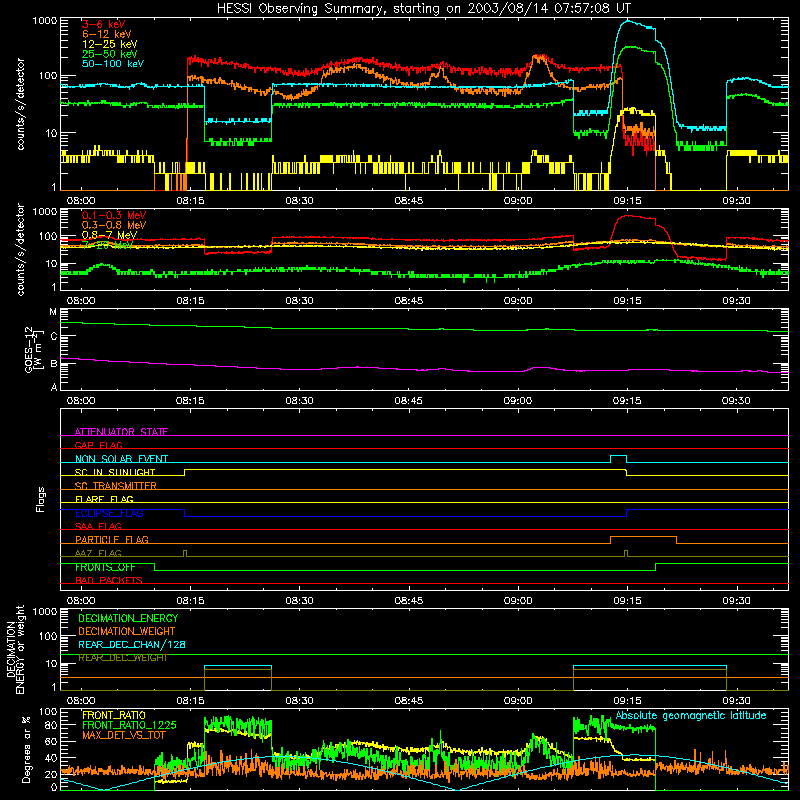Select the BAD_PACKETS flag label
The width and height of the screenshot is (800, 800).
point(109,580)
